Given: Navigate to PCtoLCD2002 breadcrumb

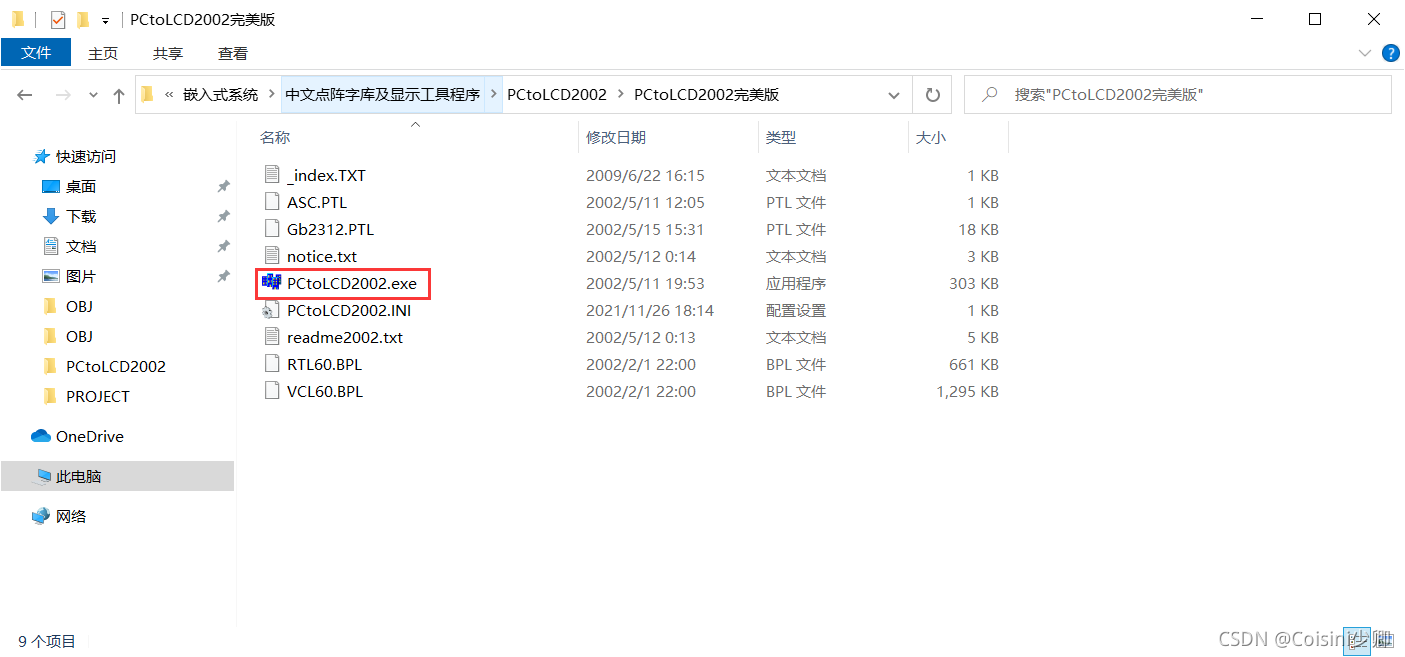Looking at the screenshot, I should (x=557, y=95).
